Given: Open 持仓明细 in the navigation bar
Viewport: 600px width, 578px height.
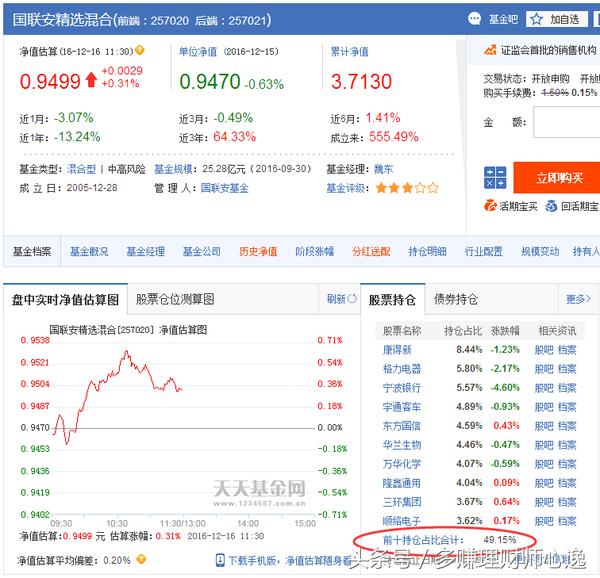Looking at the screenshot, I should [427, 251].
